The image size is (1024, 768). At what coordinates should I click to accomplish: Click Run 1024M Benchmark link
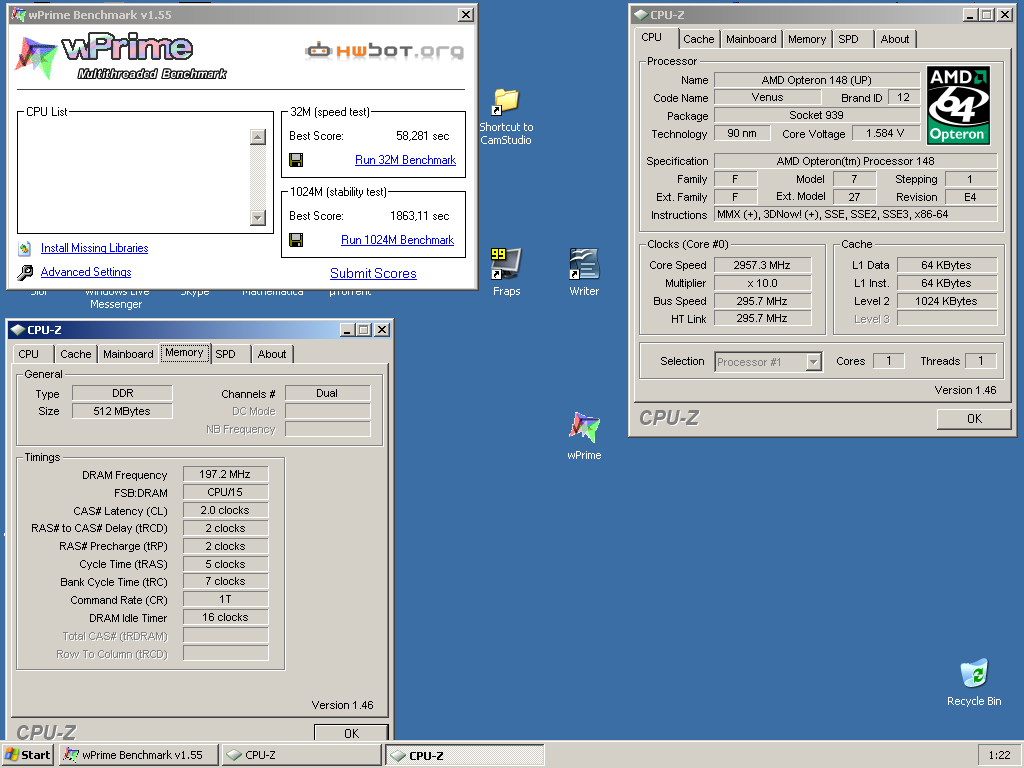397,240
